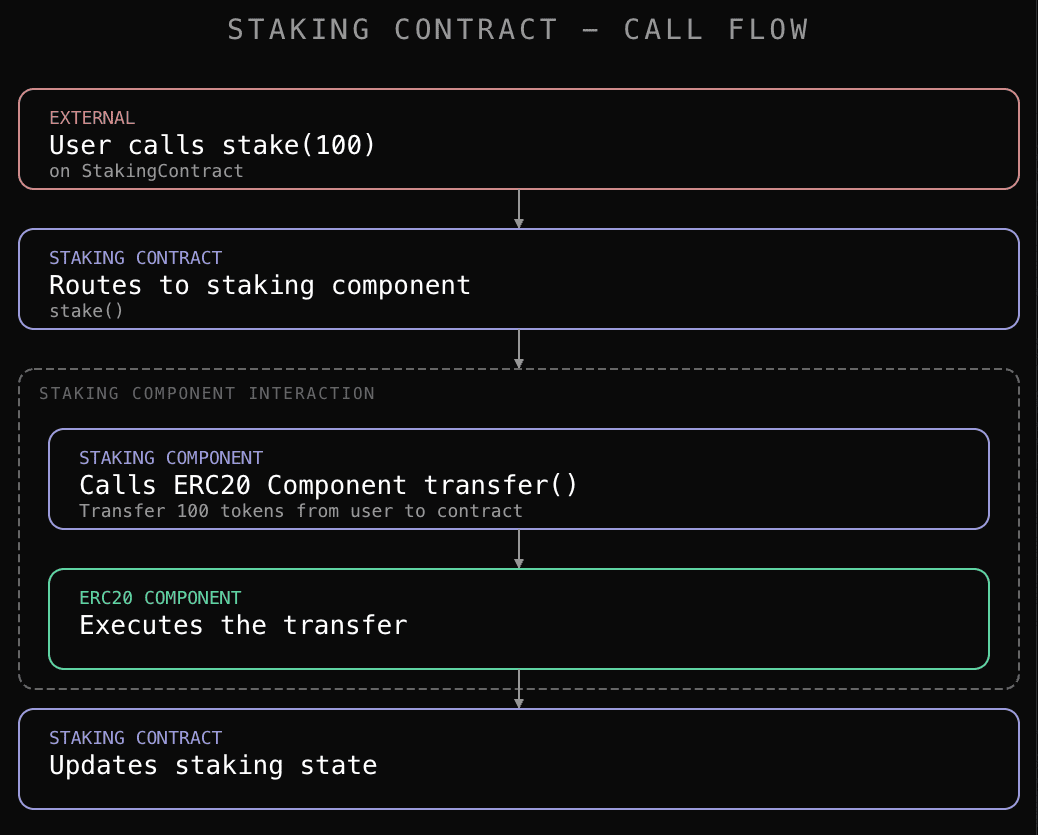The height and width of the screenshot is (835, 1038).
Task: Click the 'Updates staking state' heading text
Action: [x=213, y=765]
